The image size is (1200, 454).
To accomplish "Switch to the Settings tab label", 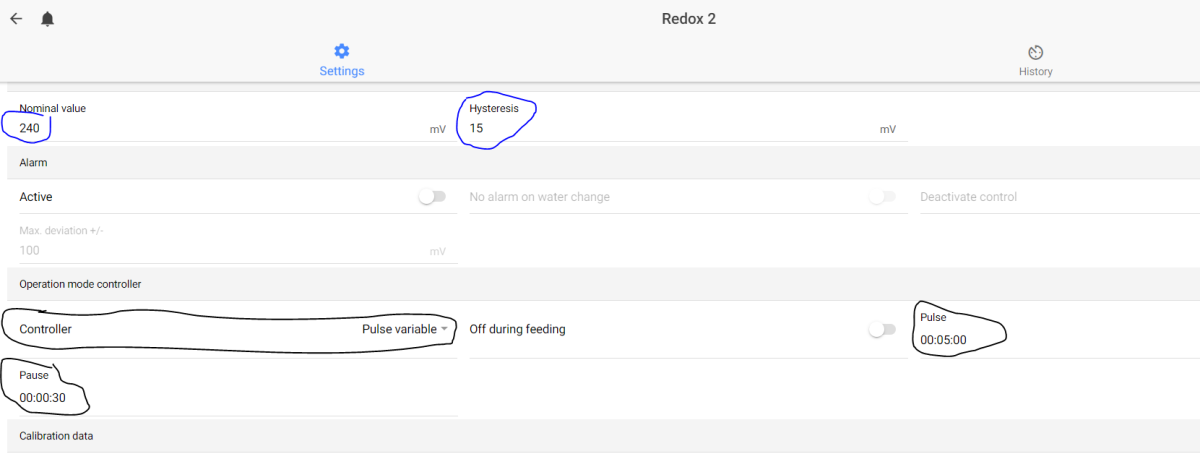I will coord(342,71).
